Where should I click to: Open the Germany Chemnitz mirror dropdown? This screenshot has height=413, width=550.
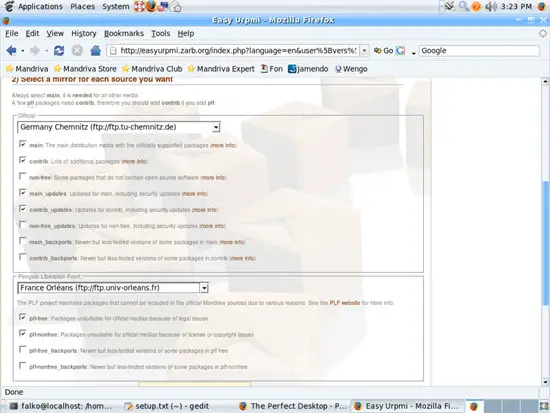tap(119, 127)
